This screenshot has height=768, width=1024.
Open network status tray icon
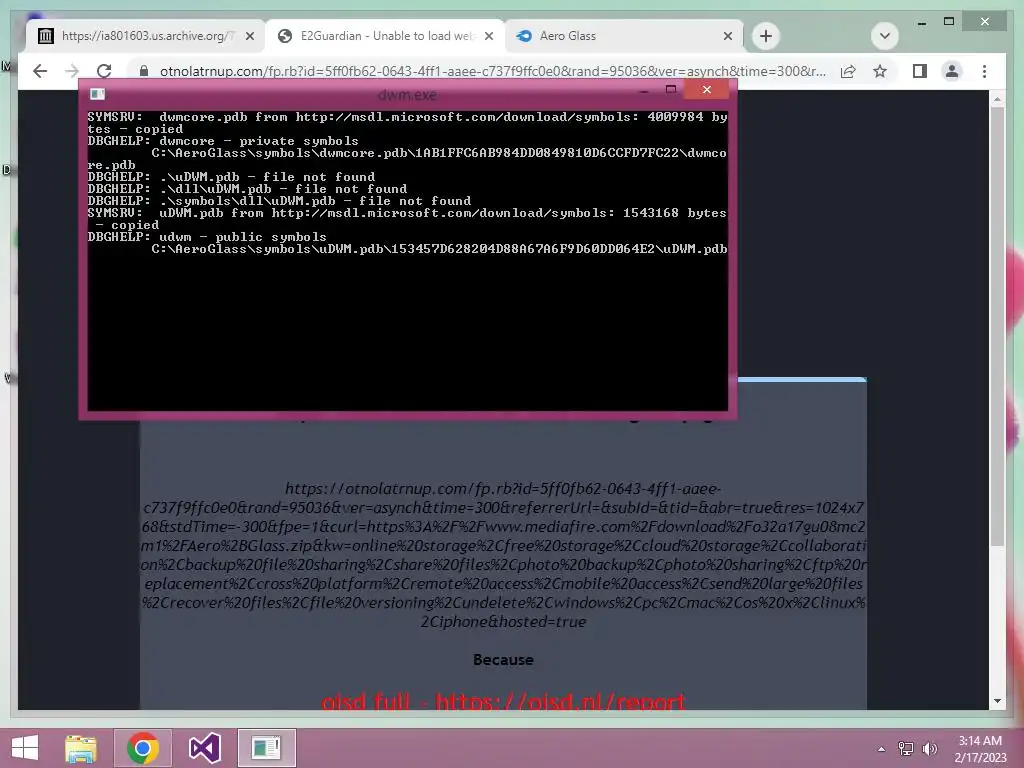(906, 749)
